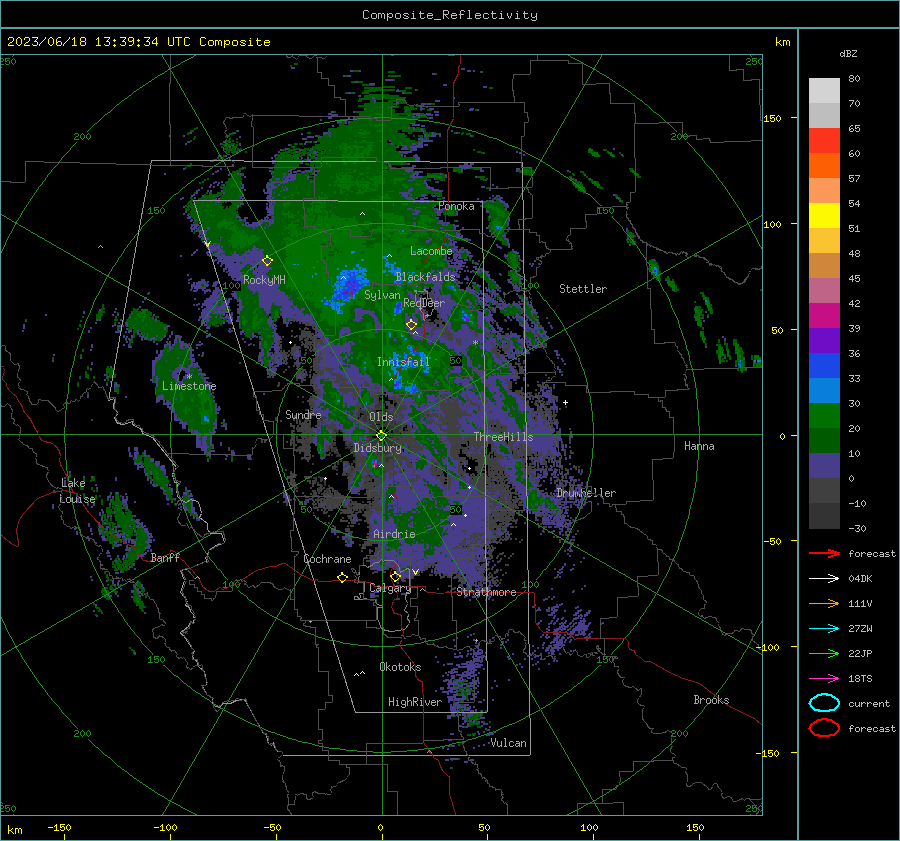Click the cyan current ellipse legend icon
Image resolution: width=900 pixels, height=841 pixels.
click(824, 703)
